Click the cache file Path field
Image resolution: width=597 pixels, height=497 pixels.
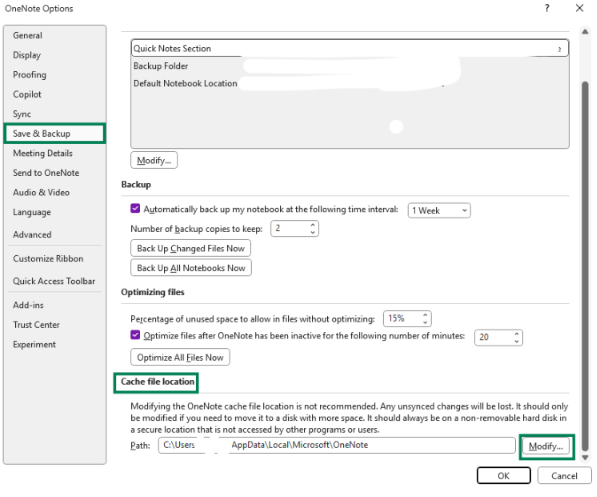click(337, 445)
